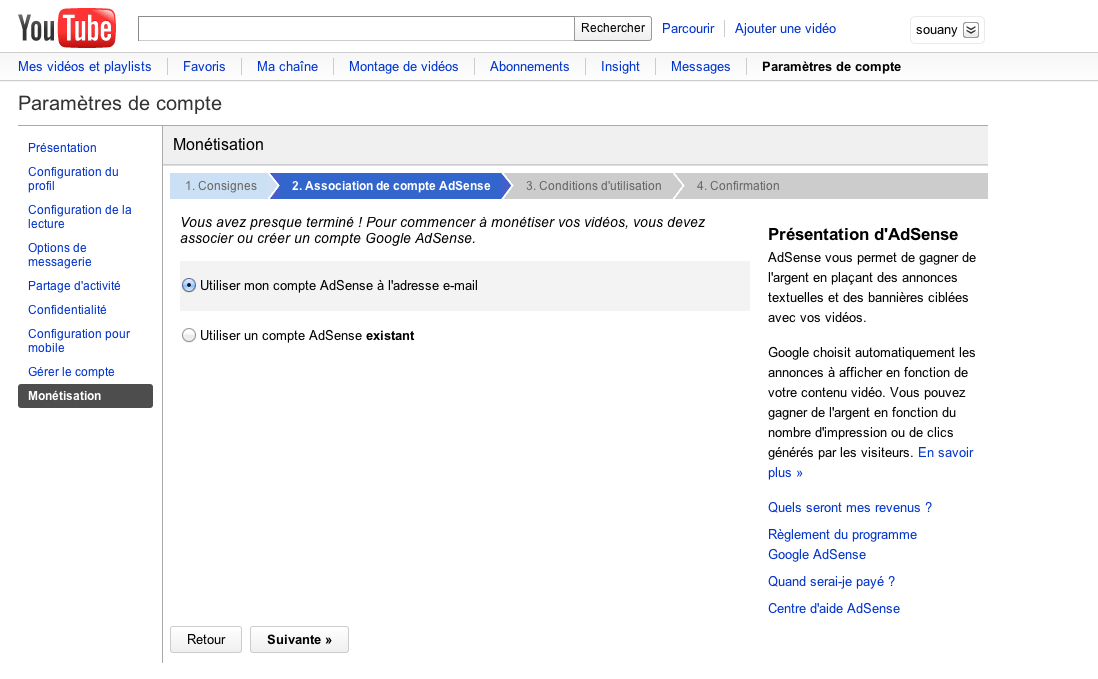Open Présentation in the sidebar
This screenshot has height=679, width=1098.
coord(62,148)
